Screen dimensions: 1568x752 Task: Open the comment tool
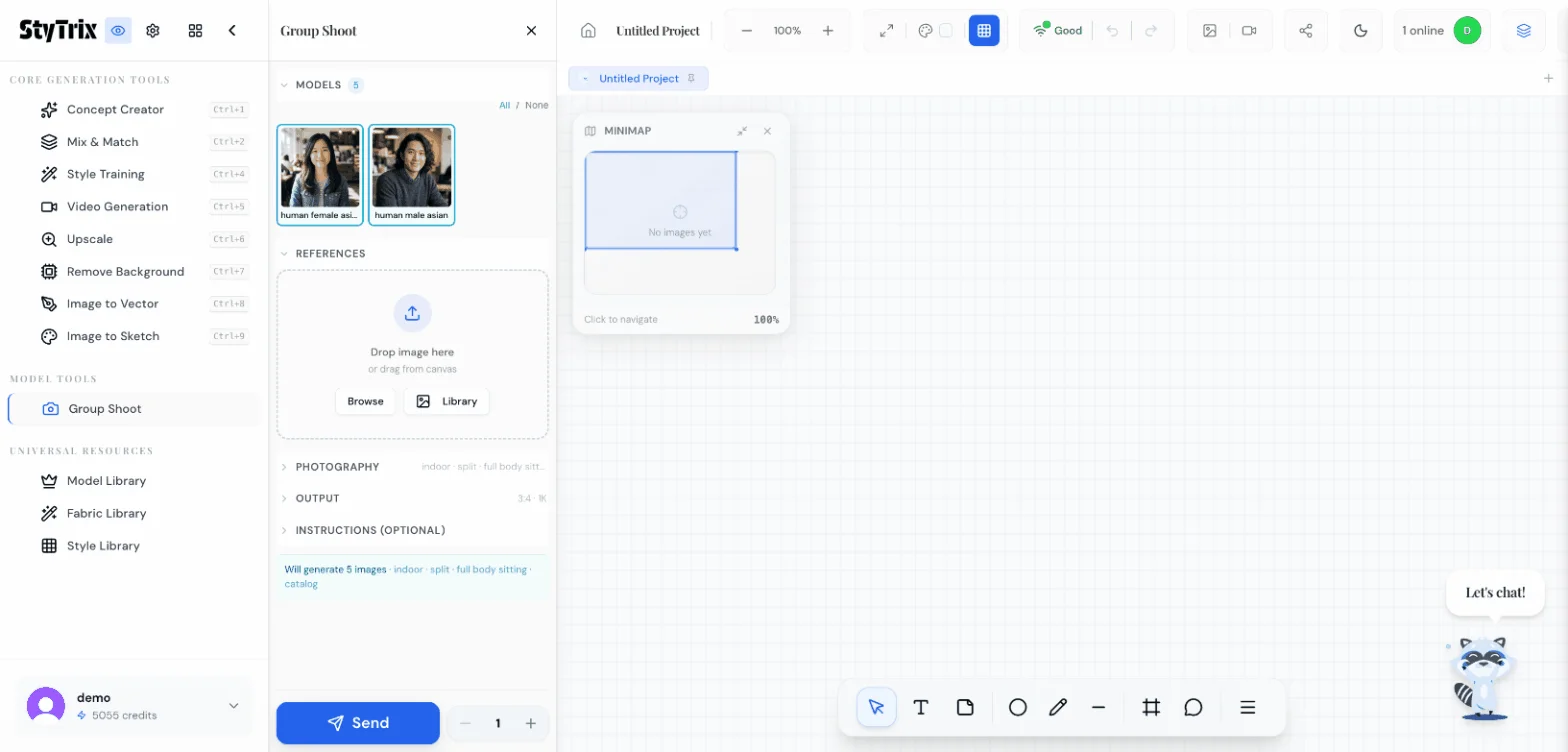pyautogui.click(x=1193, y=707)
